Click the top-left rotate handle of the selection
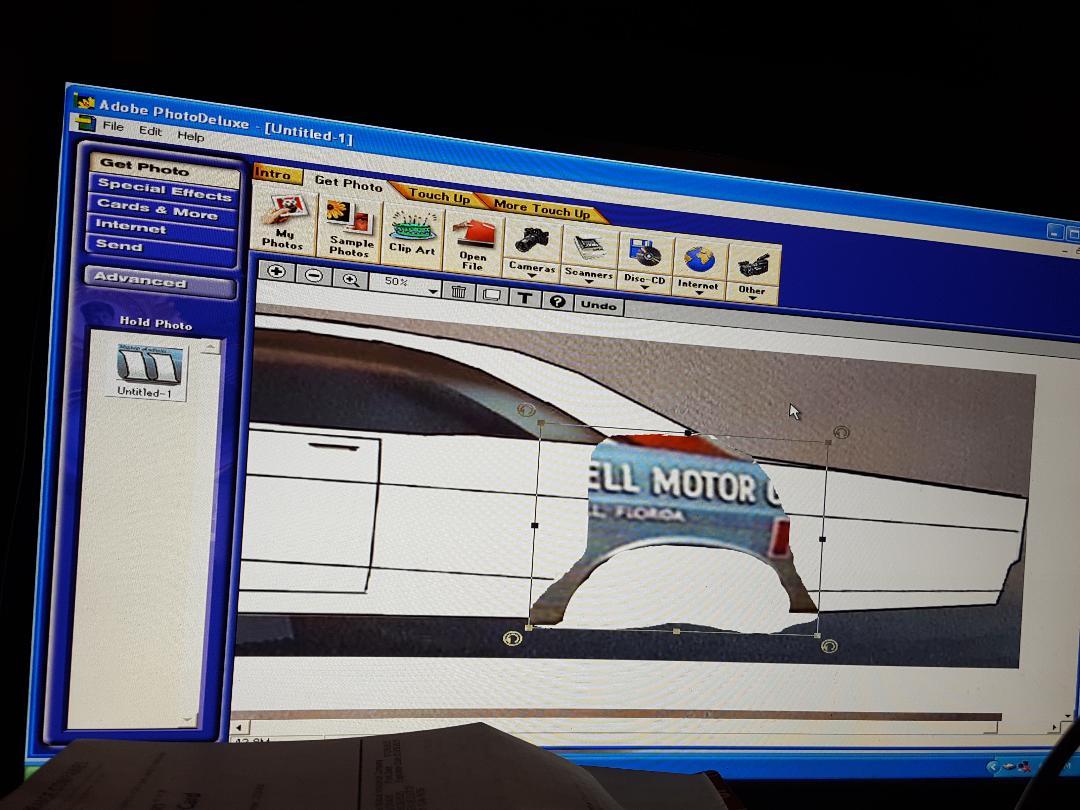The image size is (1080, 810). click(x=526, y=411)
